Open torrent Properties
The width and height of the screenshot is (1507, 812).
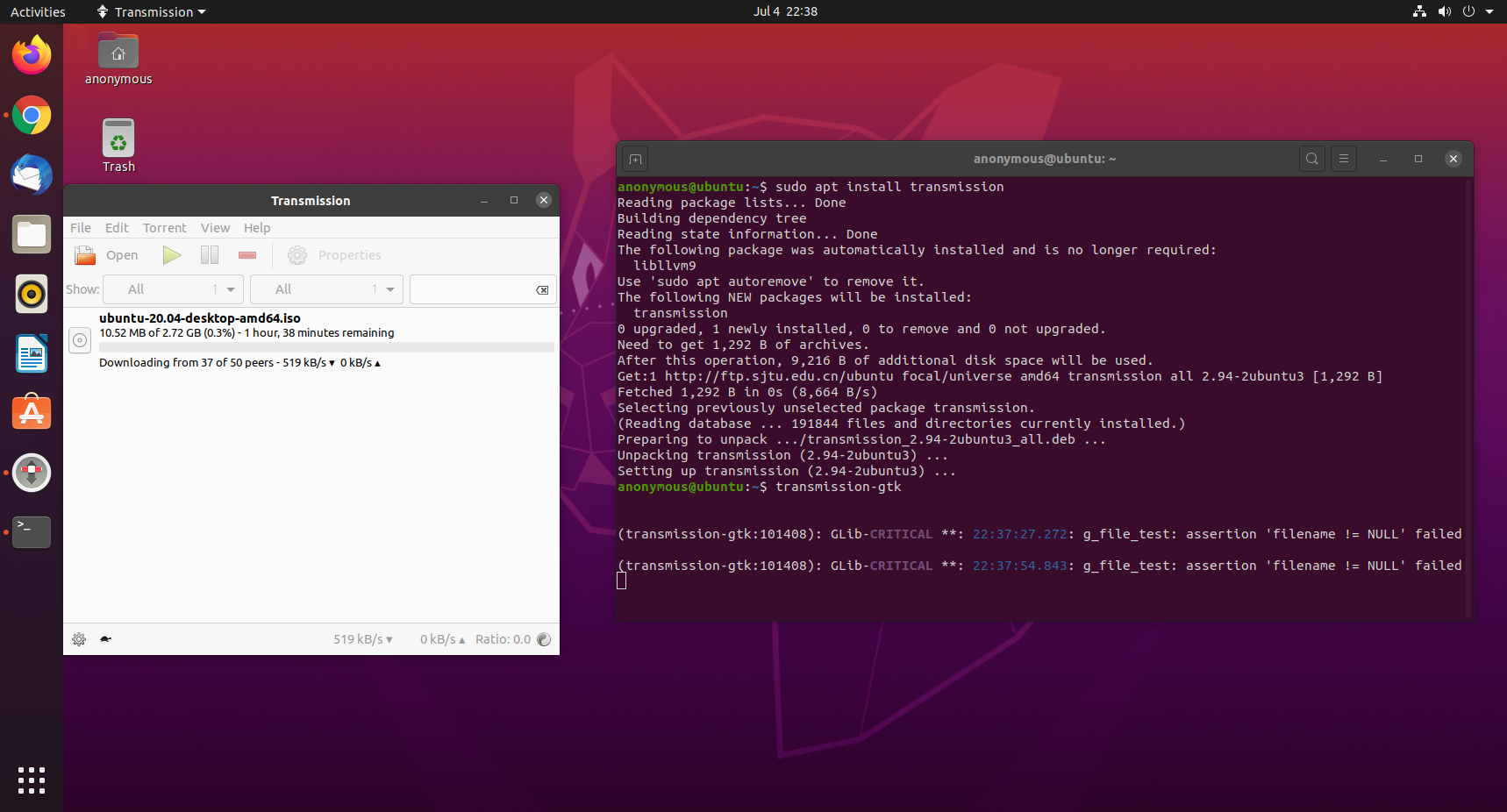coord(334,255)
